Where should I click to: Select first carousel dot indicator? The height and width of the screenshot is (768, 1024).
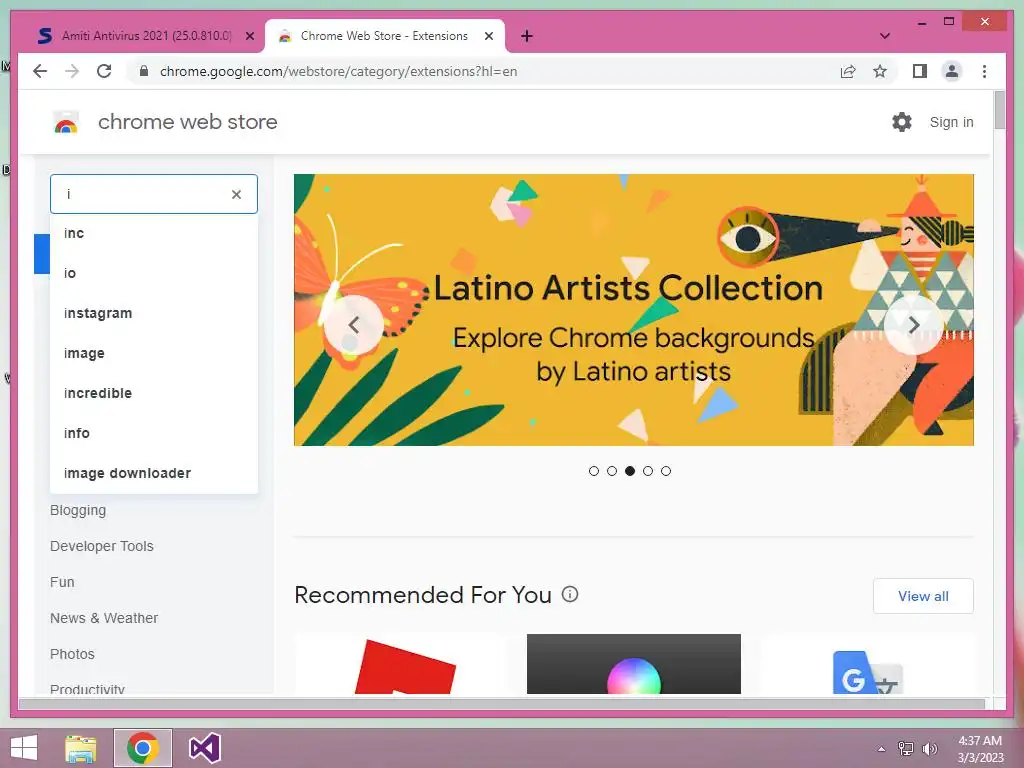pos(594,471)
